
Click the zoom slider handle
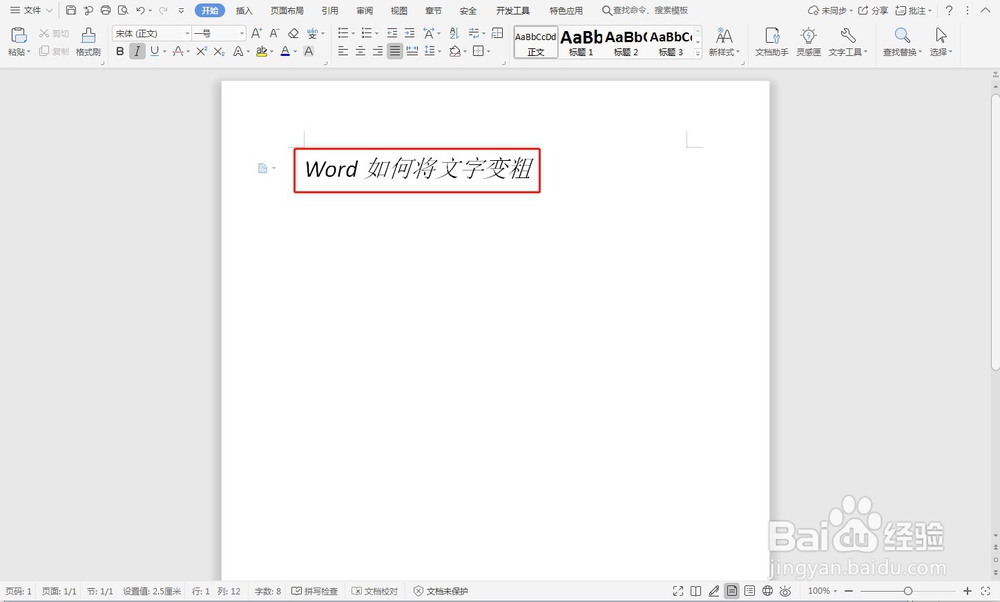tap(908, 591)
